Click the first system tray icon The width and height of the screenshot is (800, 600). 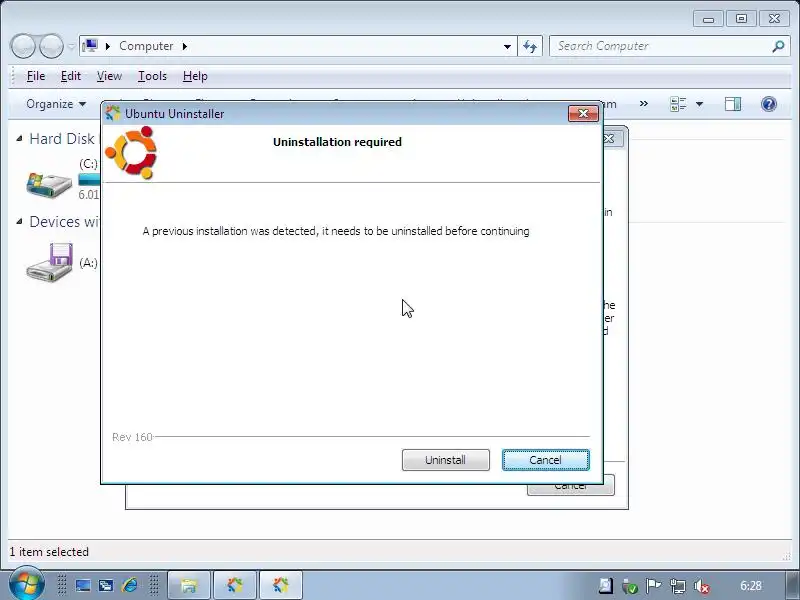[606, 586]
